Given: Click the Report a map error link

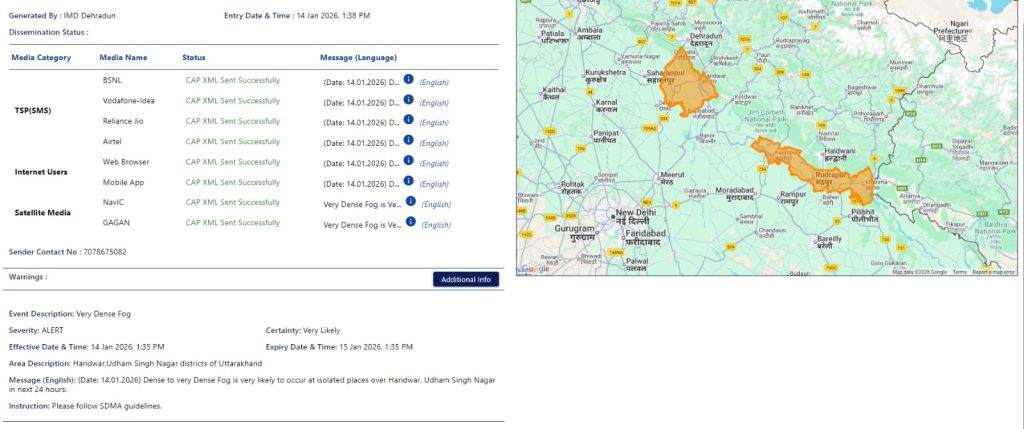Looking at the screenshot, I should 994,272.
